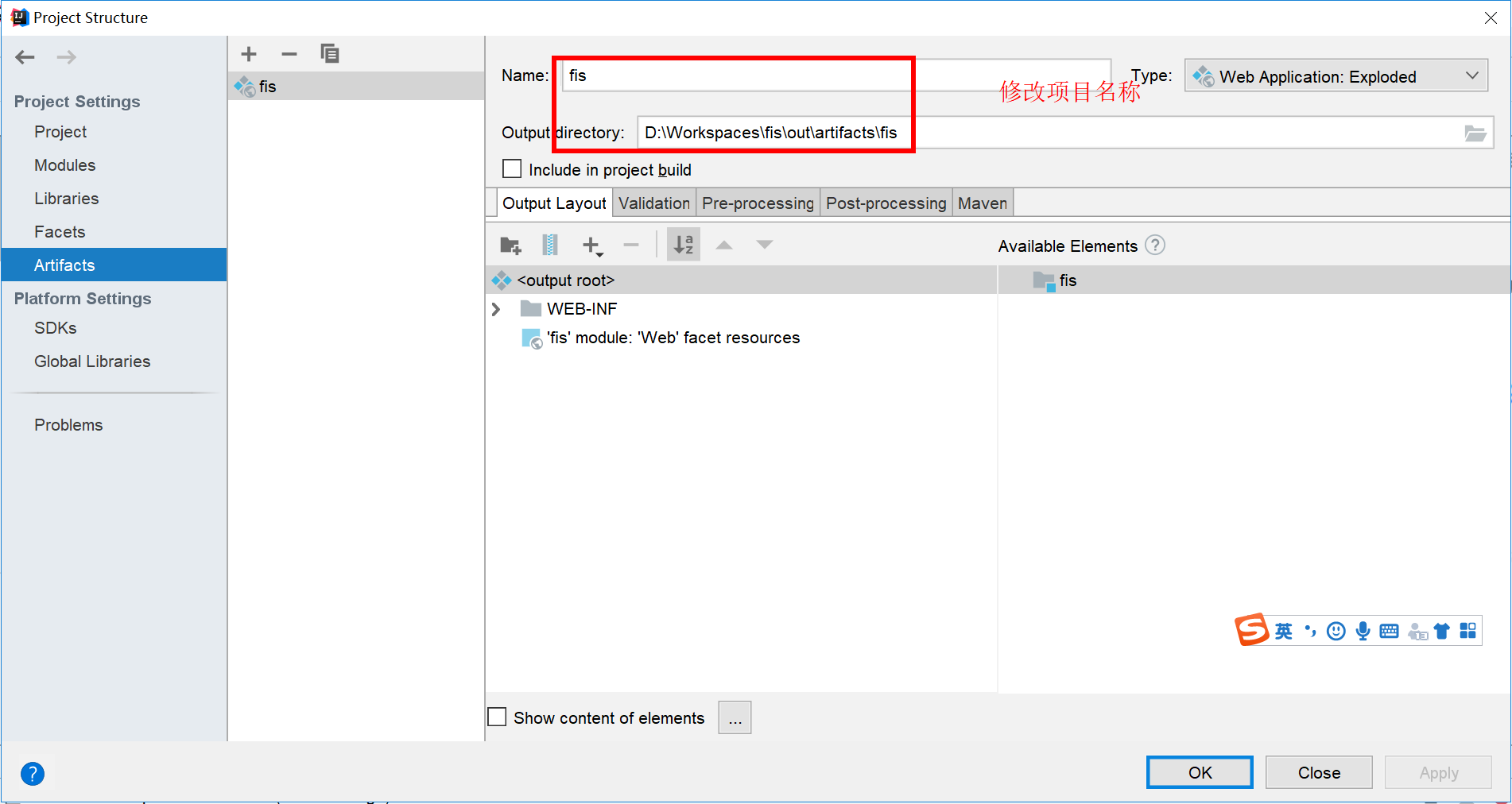Click the Close button
The height and width of the screenshot is (804, 1512).
1319,772
